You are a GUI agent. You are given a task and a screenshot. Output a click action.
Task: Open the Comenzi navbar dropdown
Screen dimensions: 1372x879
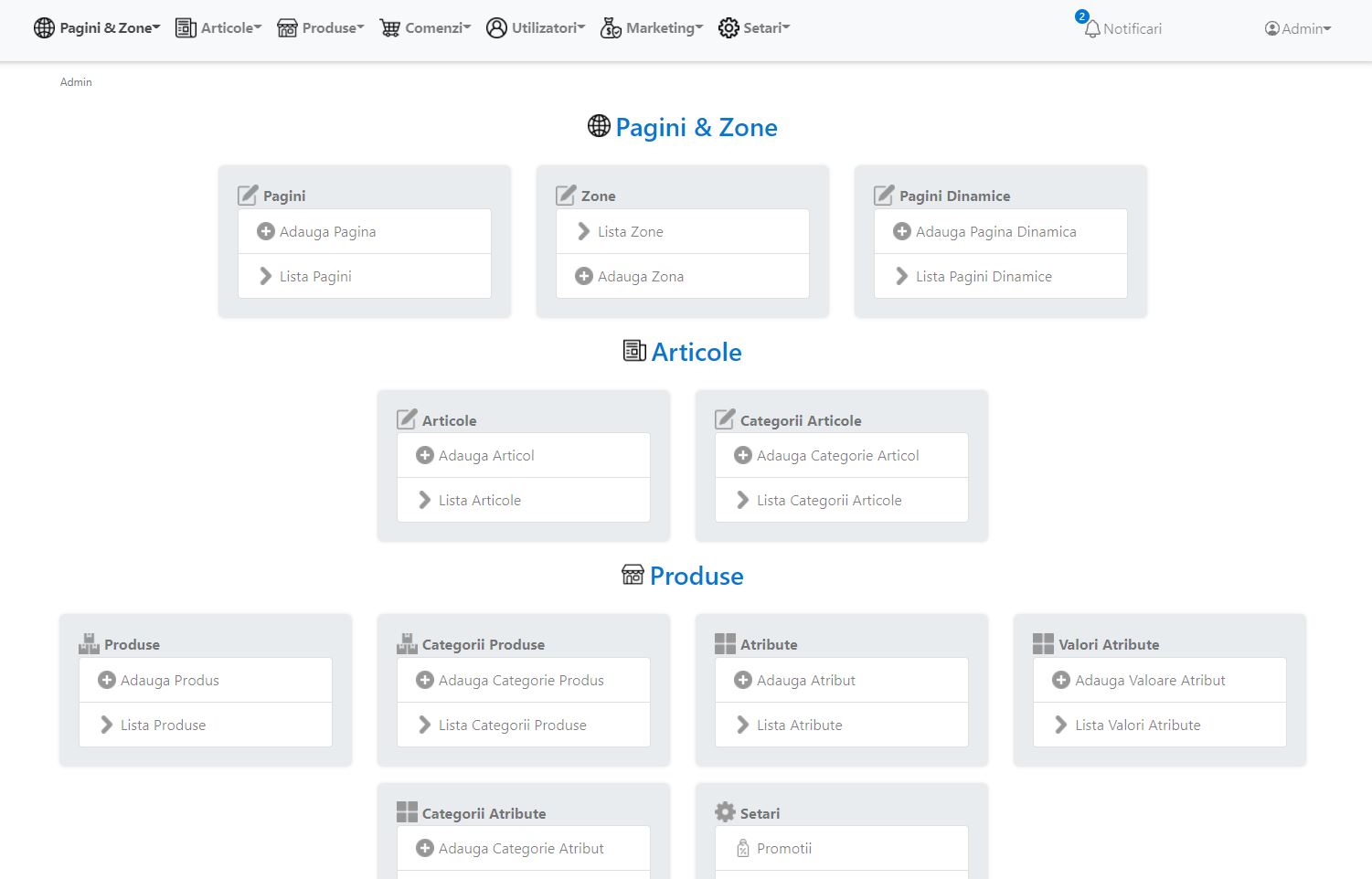[426, 28]
